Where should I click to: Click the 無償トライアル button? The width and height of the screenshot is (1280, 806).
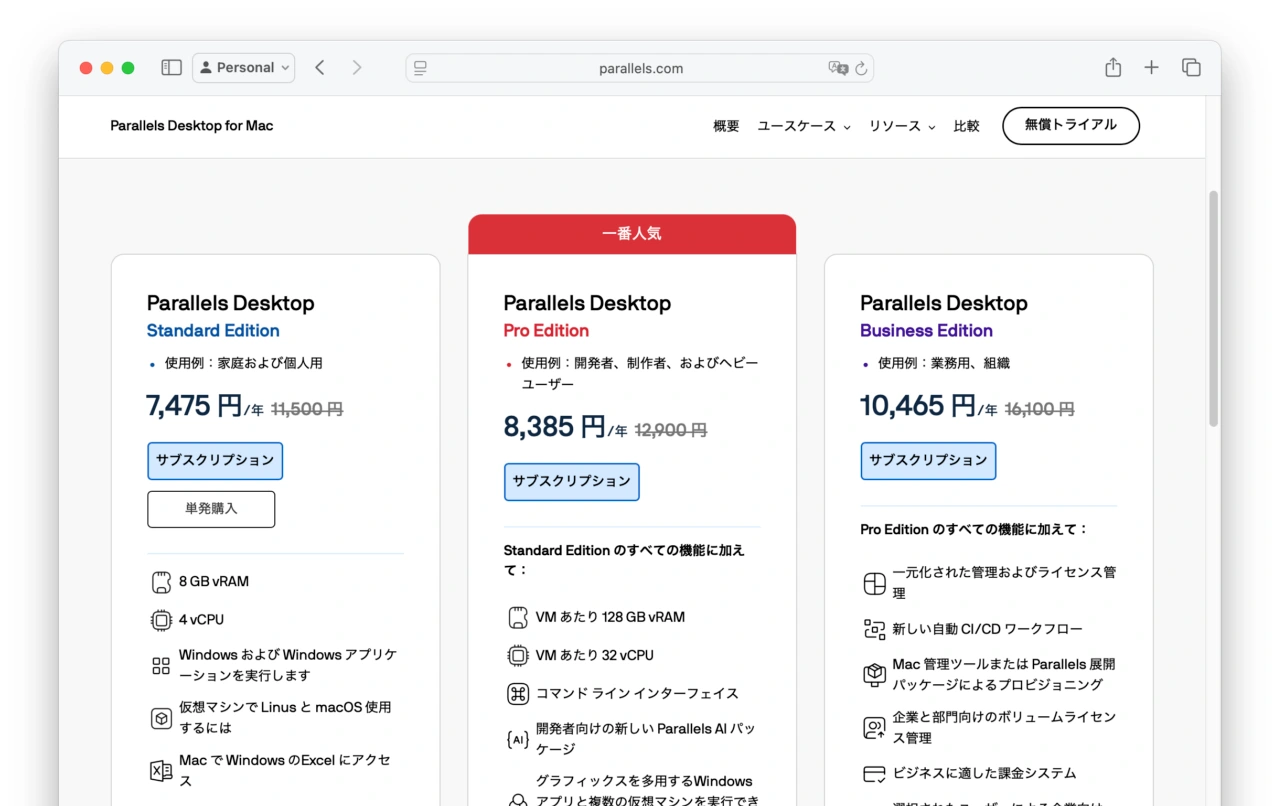1070,126
